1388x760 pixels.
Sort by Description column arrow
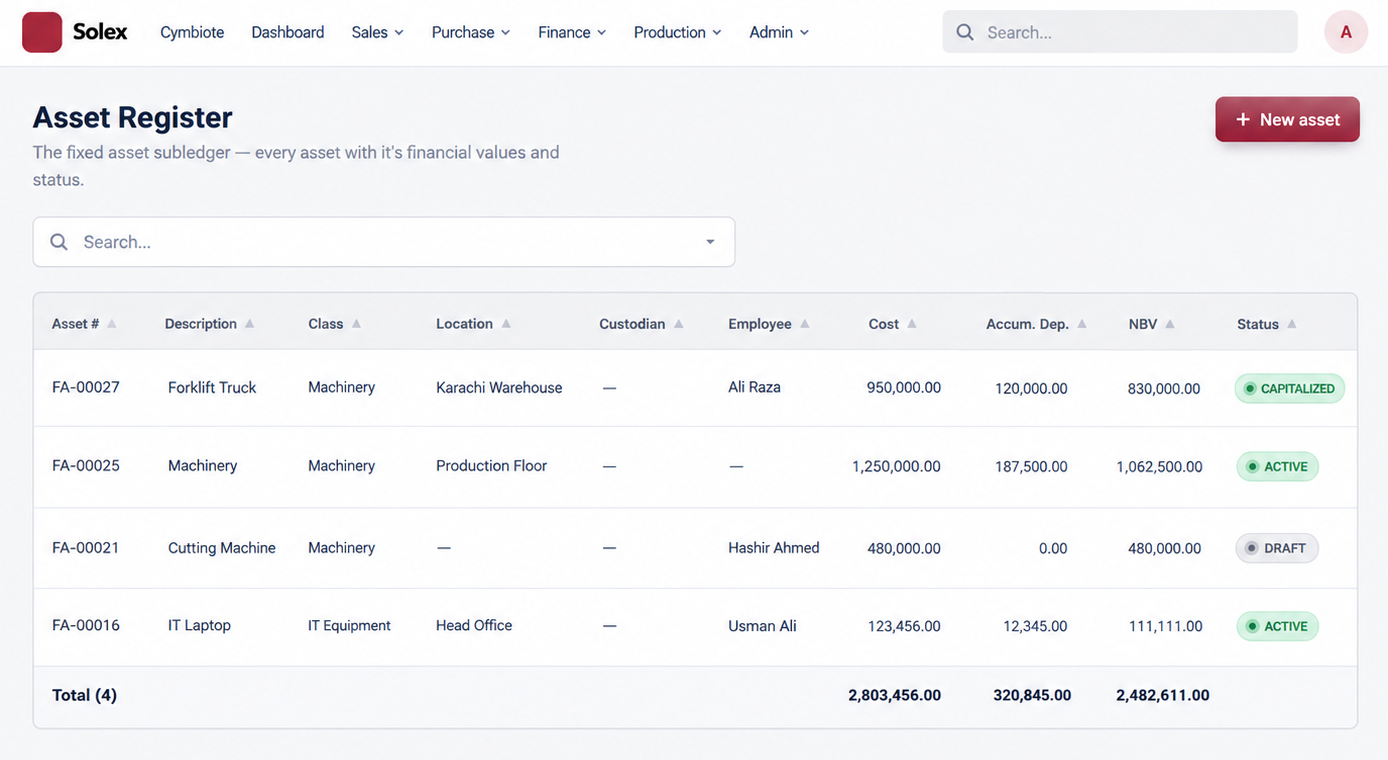[x=250, y=324]
